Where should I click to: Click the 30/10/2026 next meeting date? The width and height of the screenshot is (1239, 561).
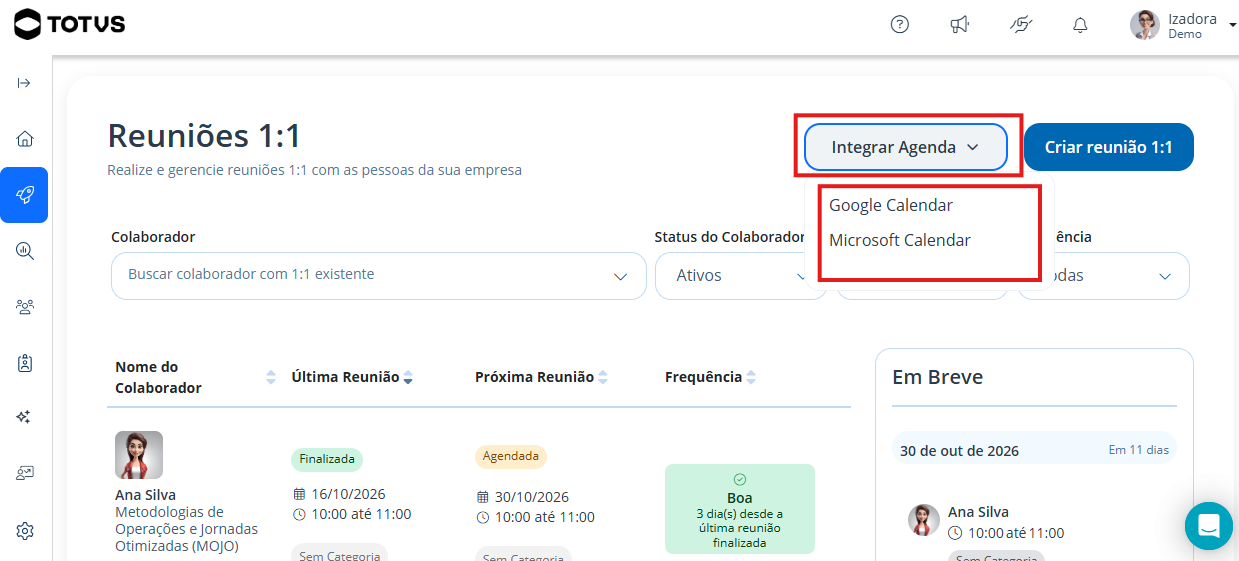tap(531, 497)
